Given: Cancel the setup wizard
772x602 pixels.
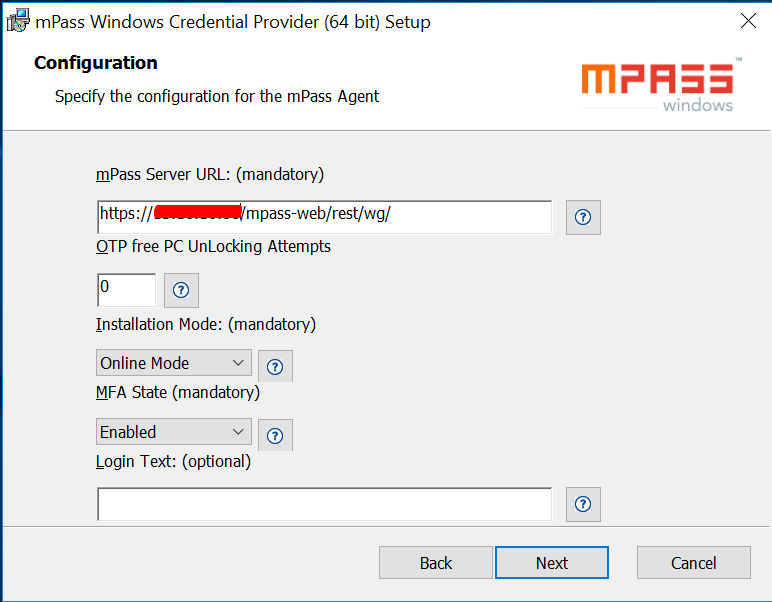Looking at the screenshot, I should click(694, 563).
